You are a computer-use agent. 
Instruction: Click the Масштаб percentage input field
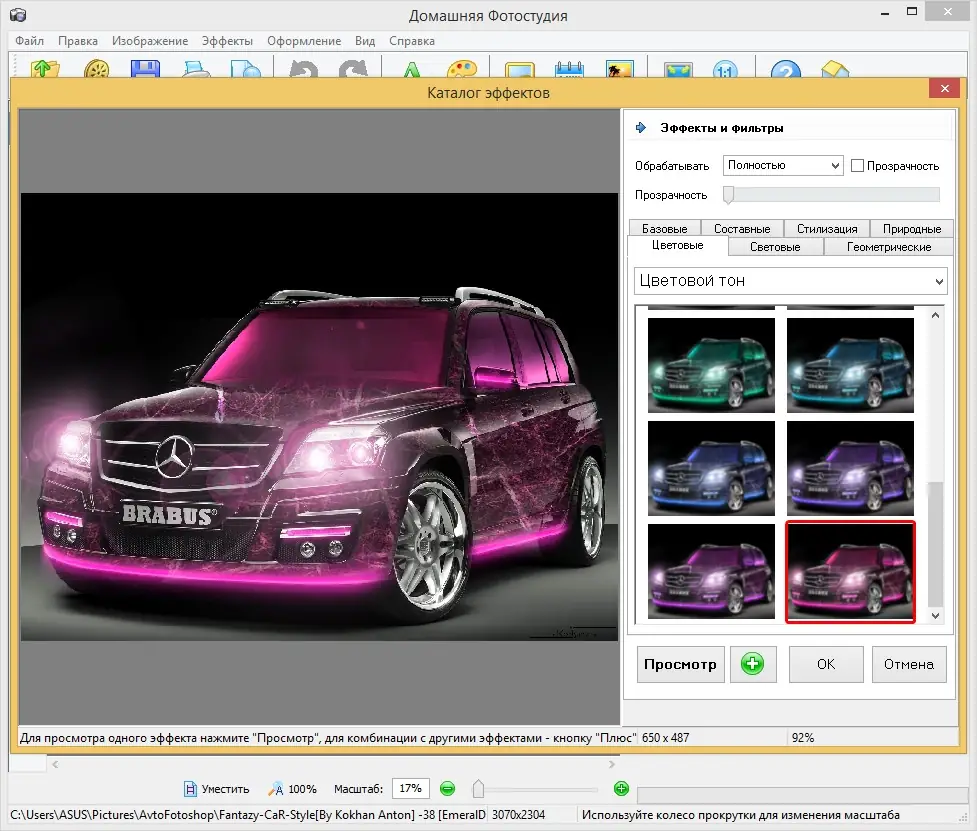410,789
